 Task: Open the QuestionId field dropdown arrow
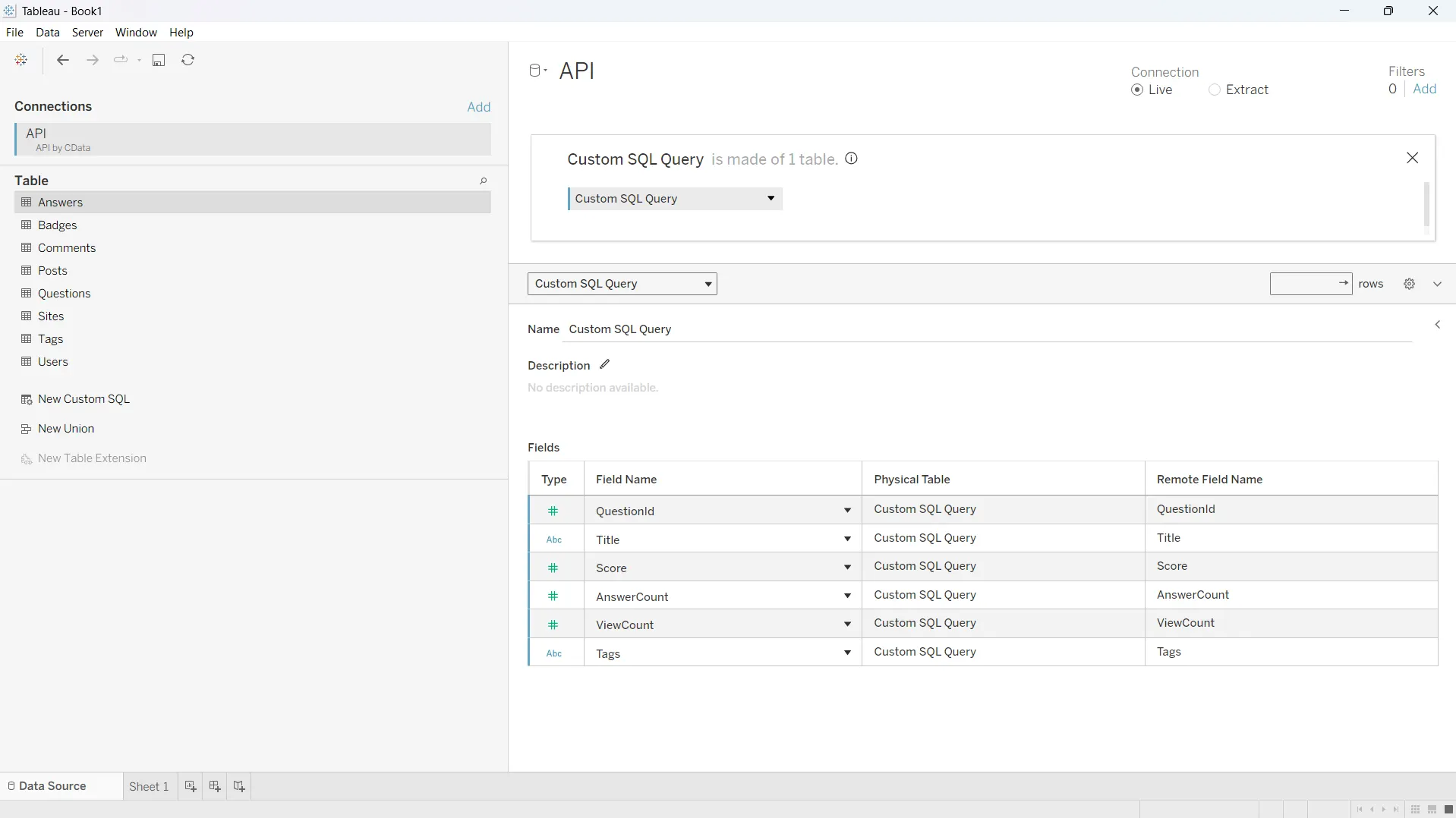(x=847, y=511)
